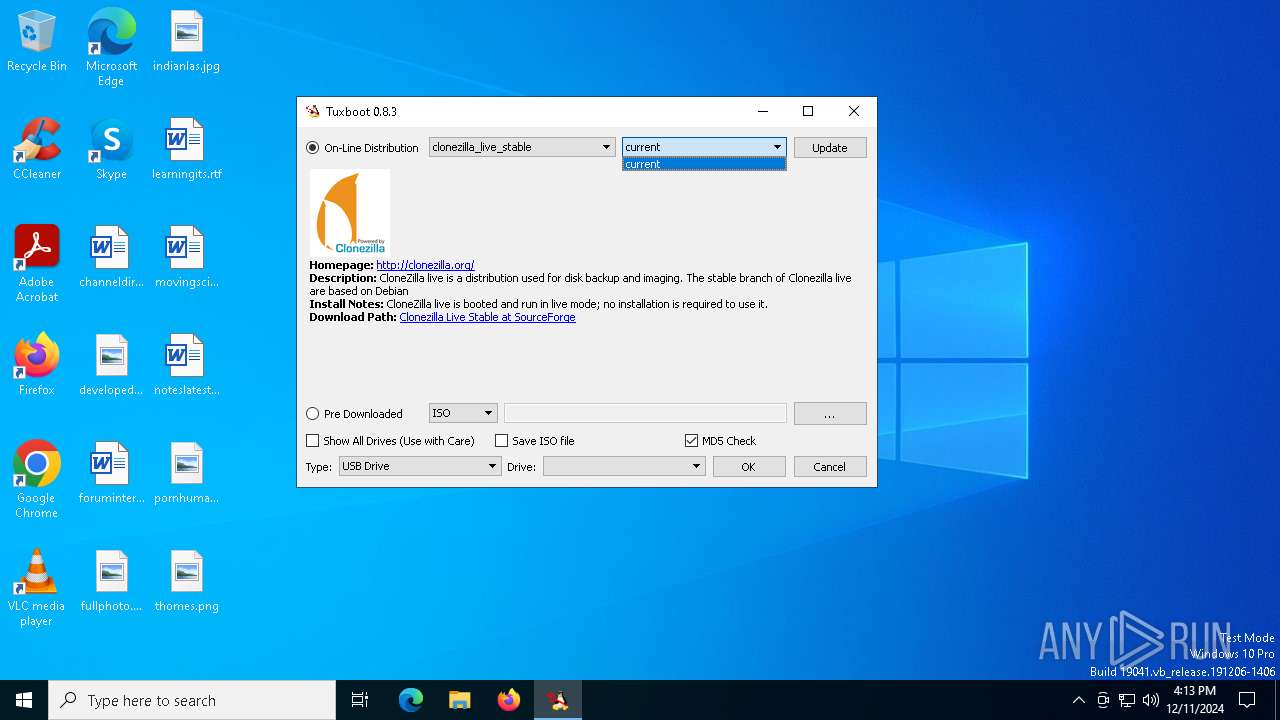Image resolution: width=1280 pixels, height=720 pixels.
Task: Select foruminter document on desktop
Action: click(x=111, y=474)
